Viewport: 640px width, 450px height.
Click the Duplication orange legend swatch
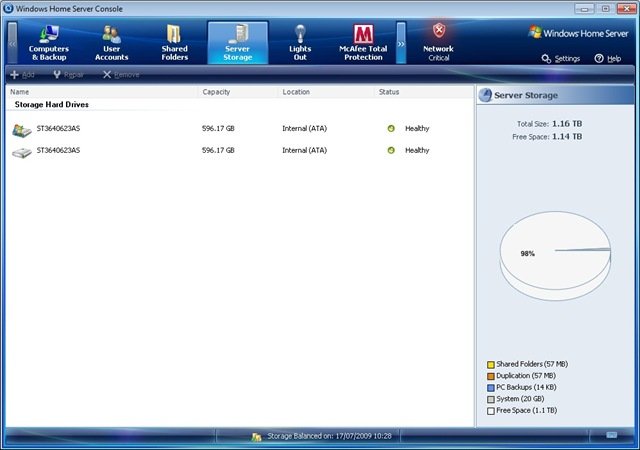click(x=491, y=376)
